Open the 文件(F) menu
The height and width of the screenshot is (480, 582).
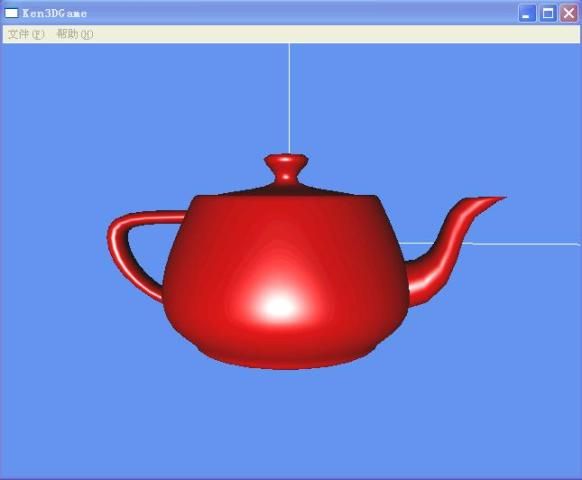(26, 35)
